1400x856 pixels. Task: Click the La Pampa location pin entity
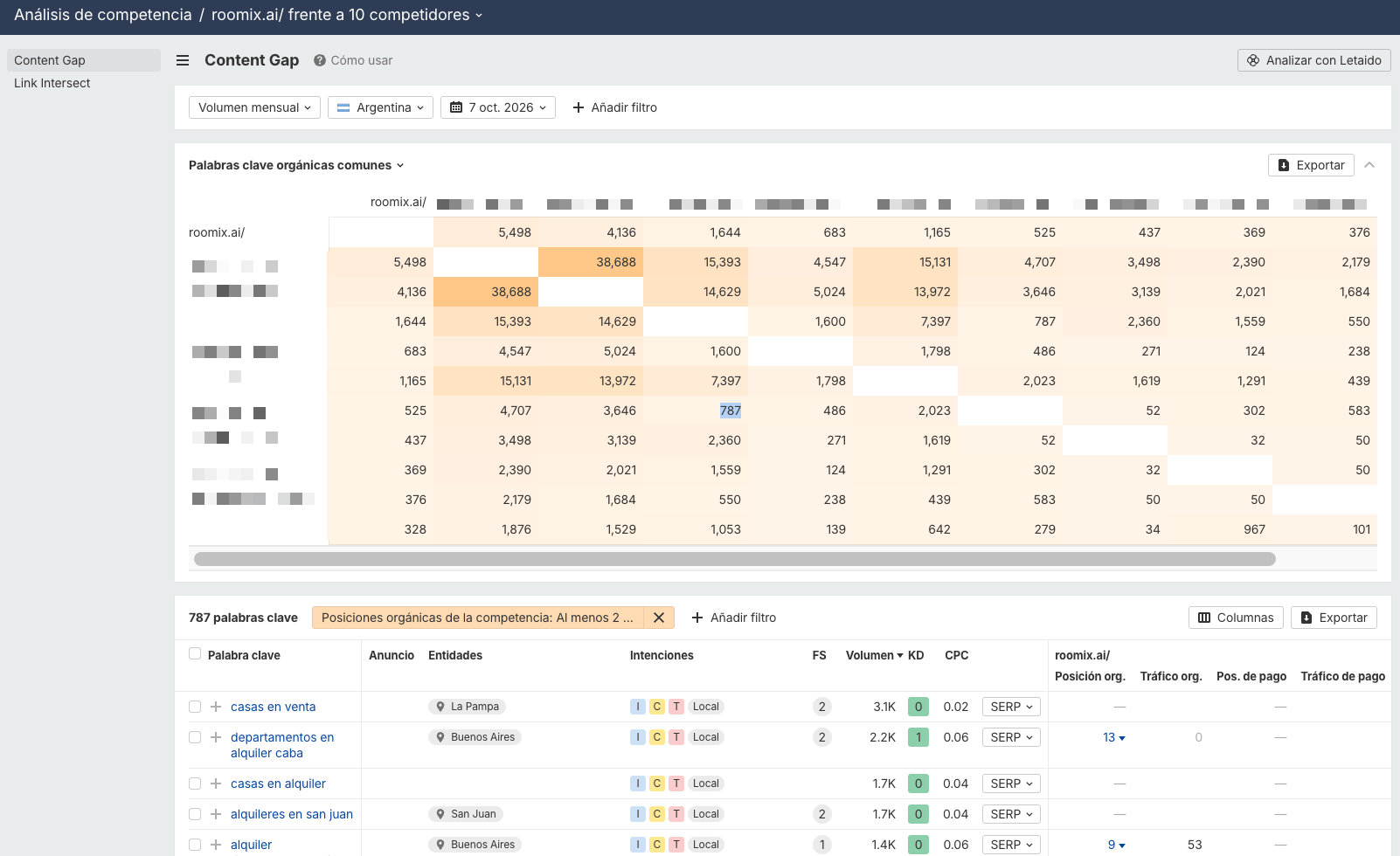(x=468, y=707)
